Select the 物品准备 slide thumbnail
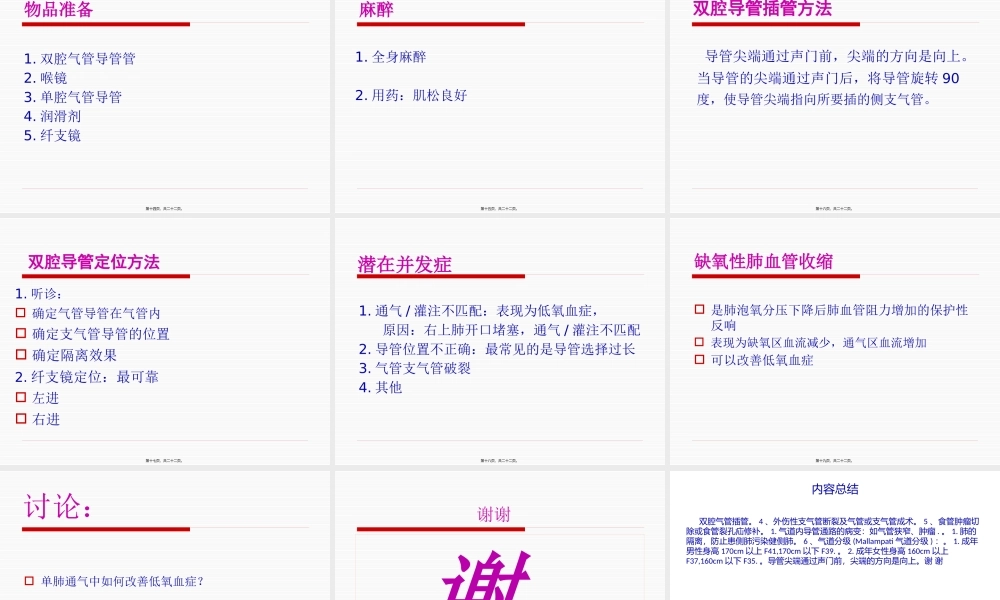 click(x=165, y=105)
